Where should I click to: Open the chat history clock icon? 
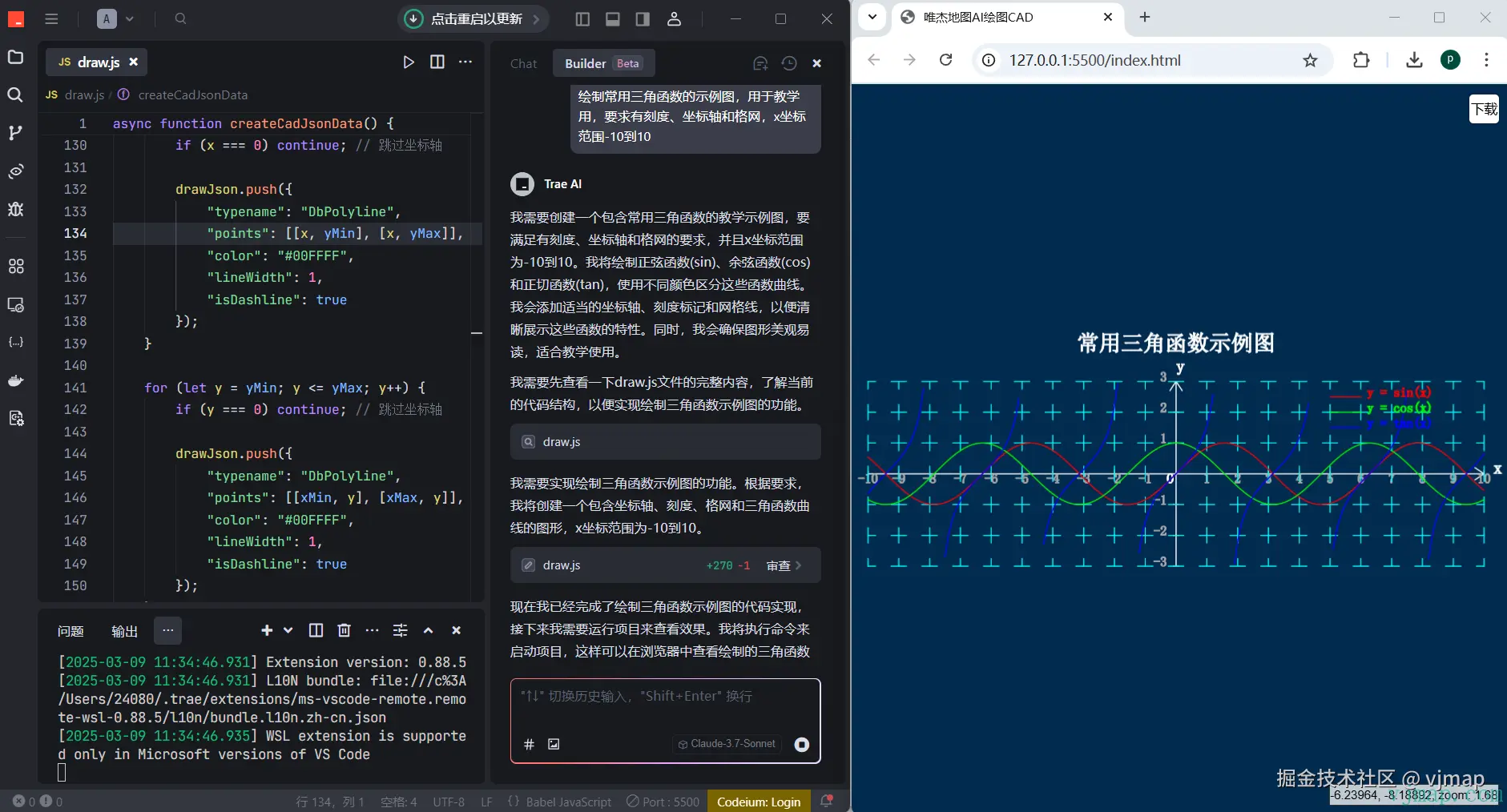tap(790, 63)
